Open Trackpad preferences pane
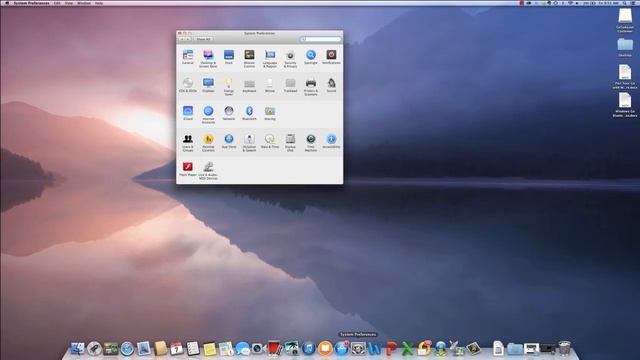 (290, 85)
